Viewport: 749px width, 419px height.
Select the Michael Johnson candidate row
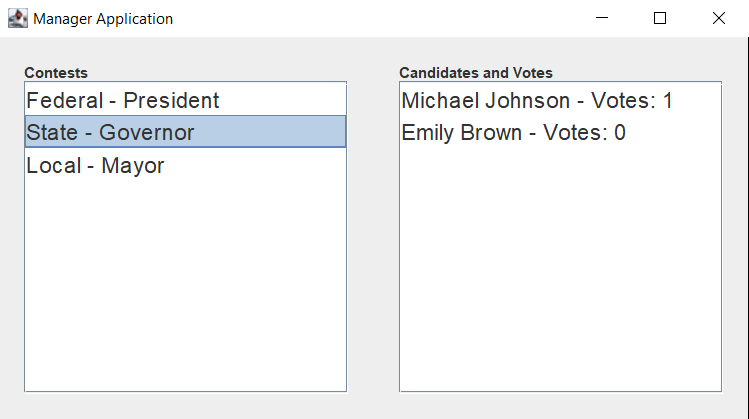pyautogui.click(x=560, y=99)
